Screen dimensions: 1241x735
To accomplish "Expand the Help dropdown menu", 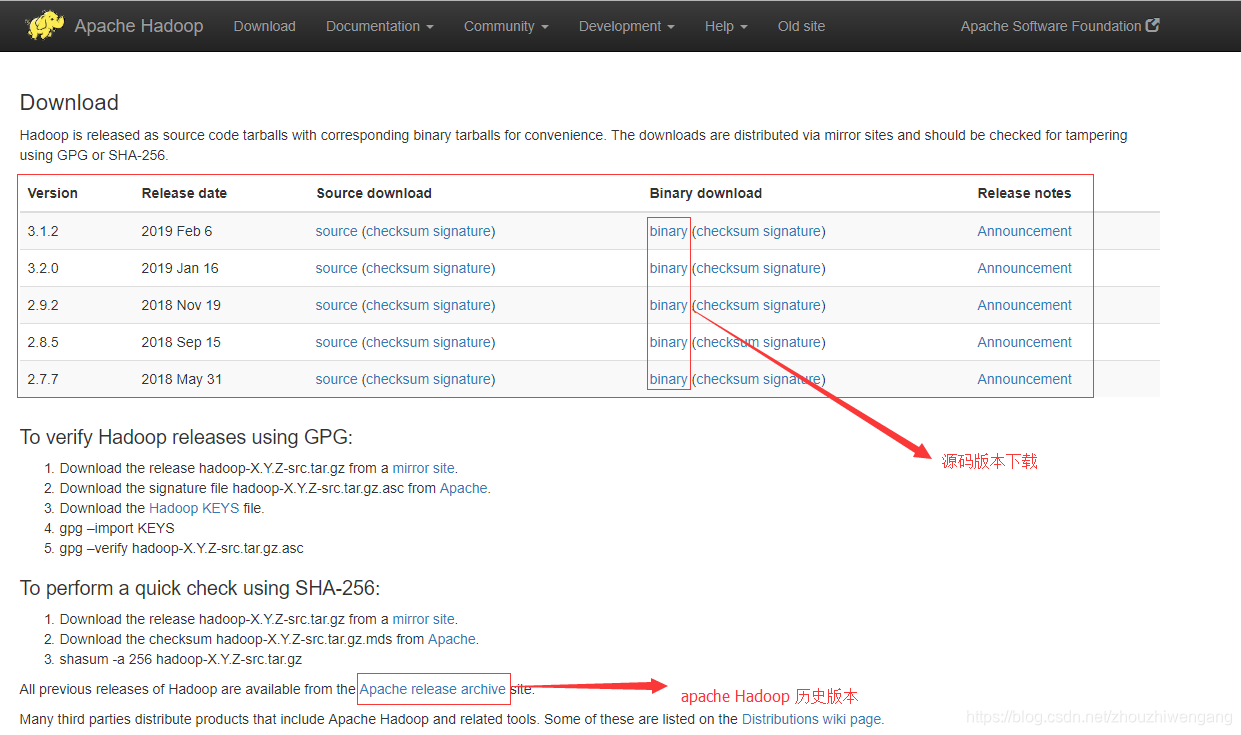I will pos(726,26).
